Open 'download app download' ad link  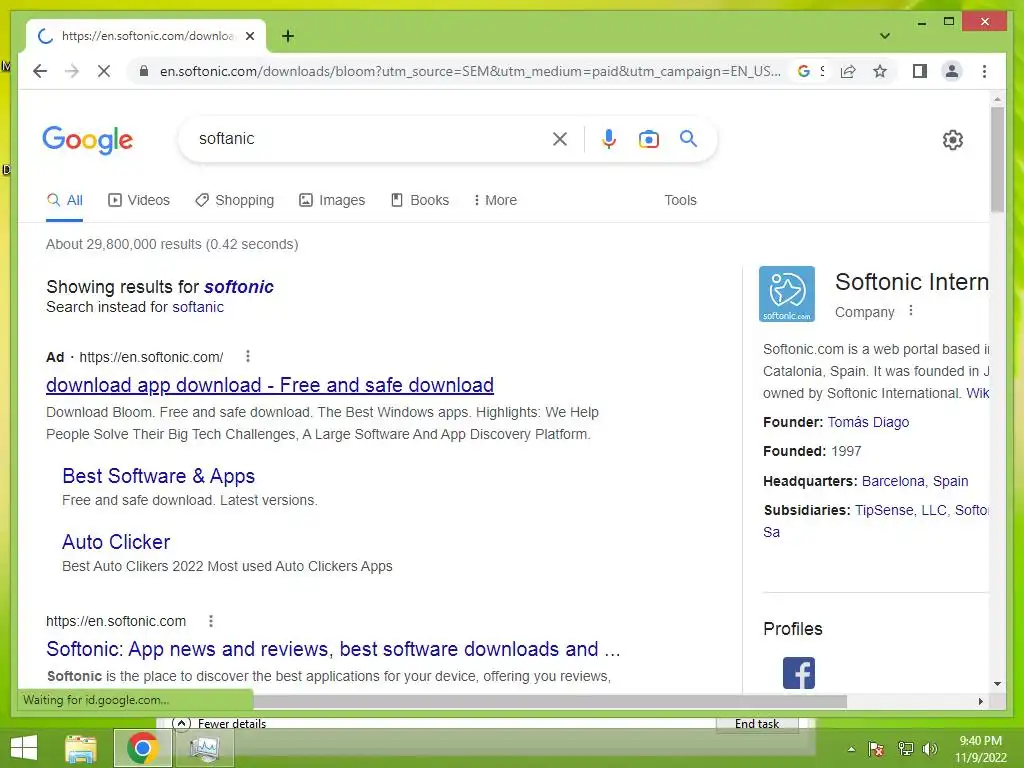click(270, 385)
